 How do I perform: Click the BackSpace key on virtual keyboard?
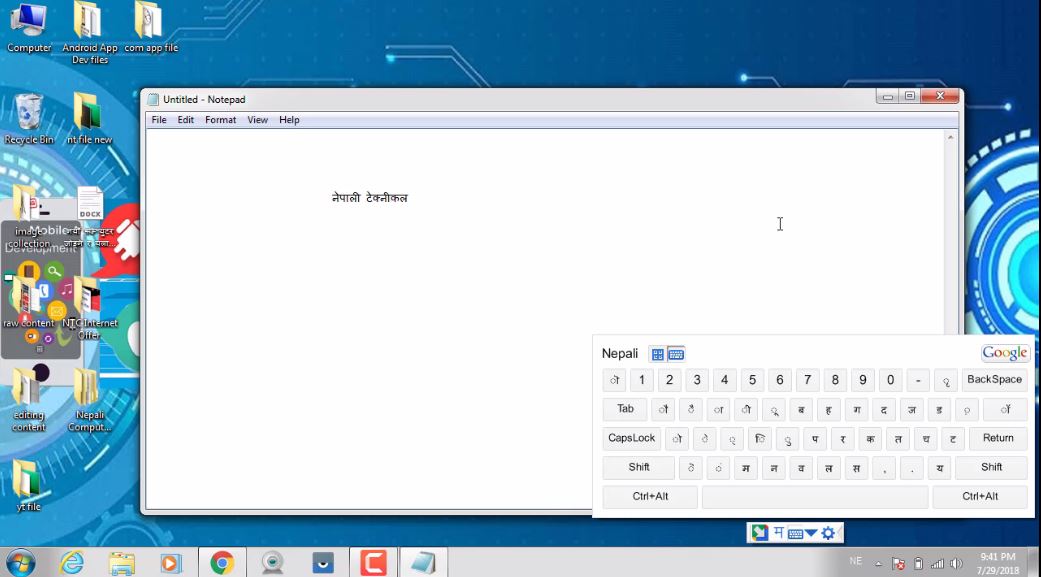[x=994, y=380]
